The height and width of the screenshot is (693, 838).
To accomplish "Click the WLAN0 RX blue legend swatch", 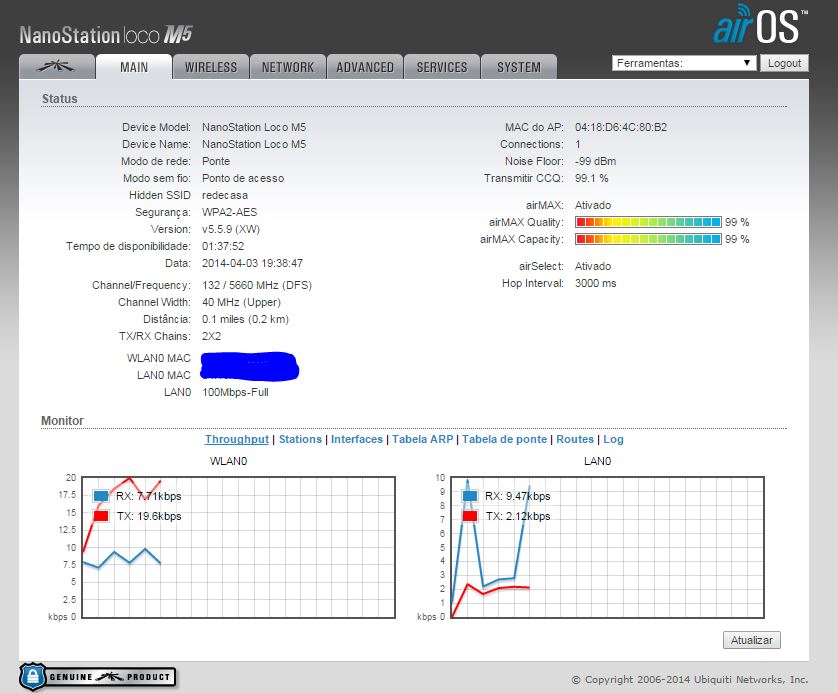I will 101,496.
